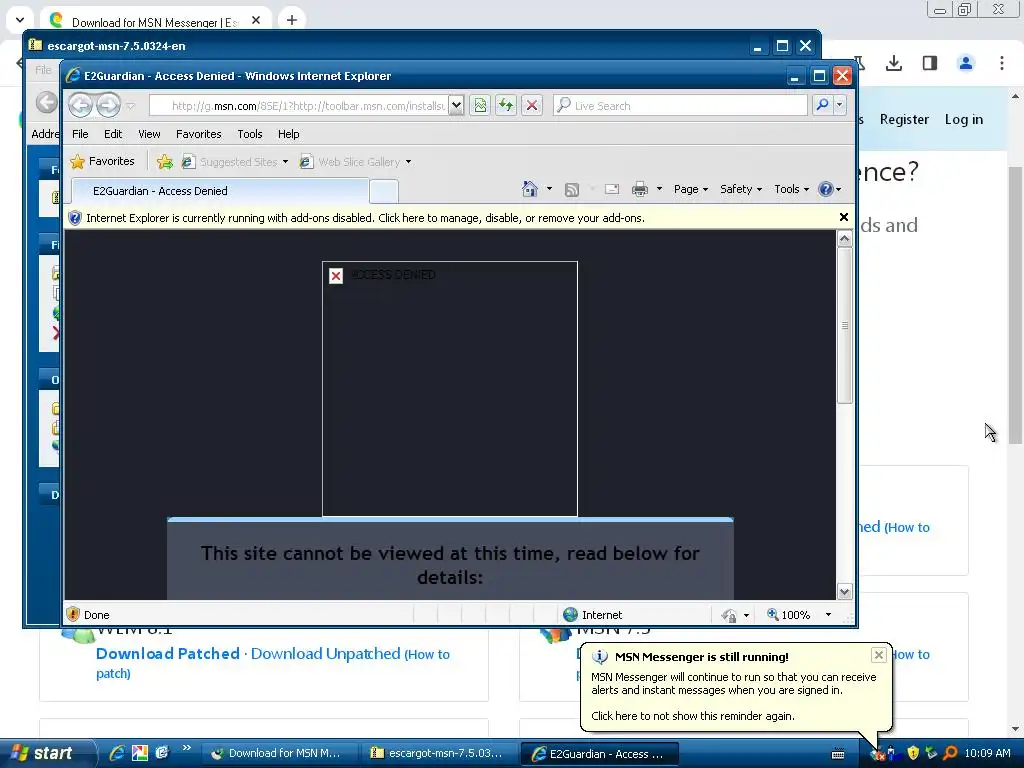Expand the Print options dropdown arrow
Screen dimensions: 1024x768
pyautogui.click(x=660, y=189)
